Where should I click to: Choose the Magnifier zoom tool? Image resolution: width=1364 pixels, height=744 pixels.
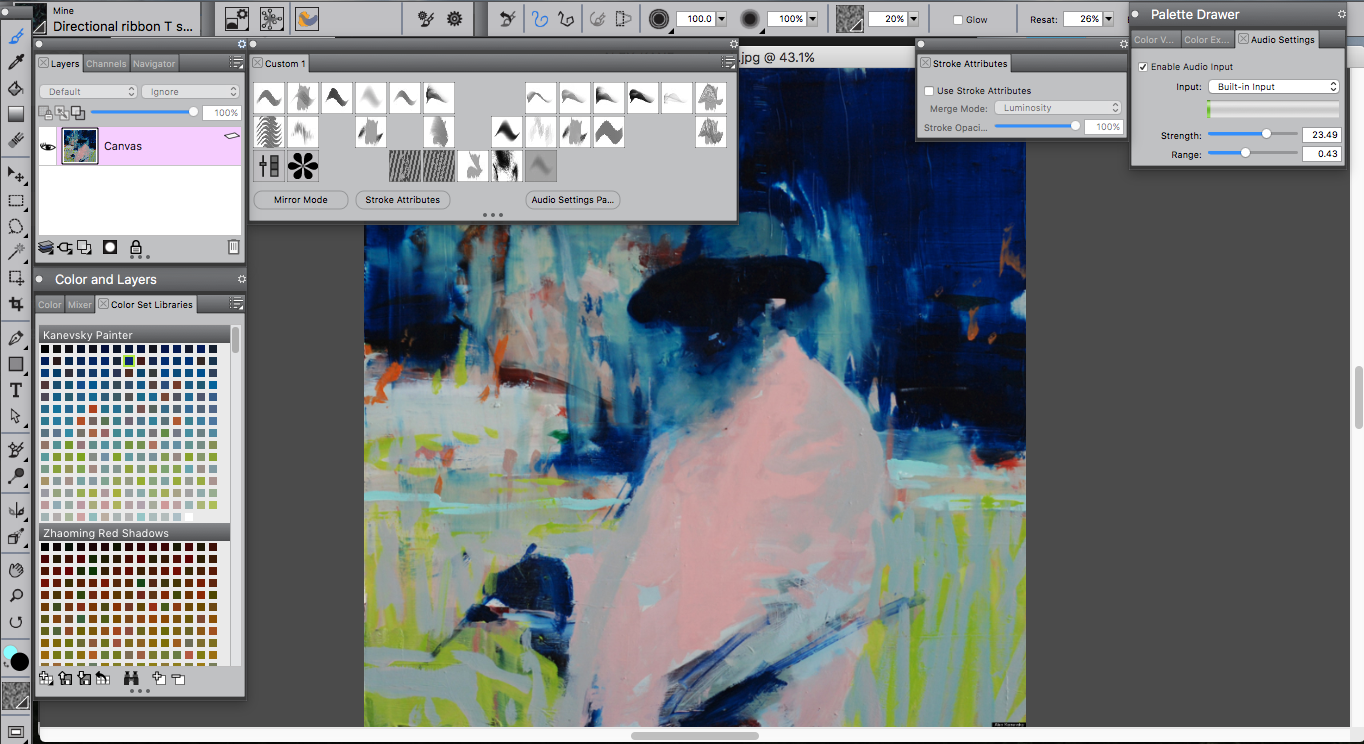coord(16,596)
